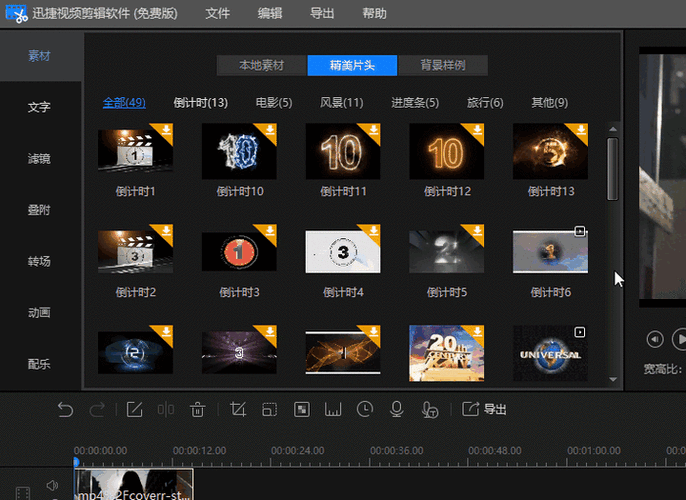Click the clock duration icon
The width and height of the screenshot is (686, 500).
[365, 409]
